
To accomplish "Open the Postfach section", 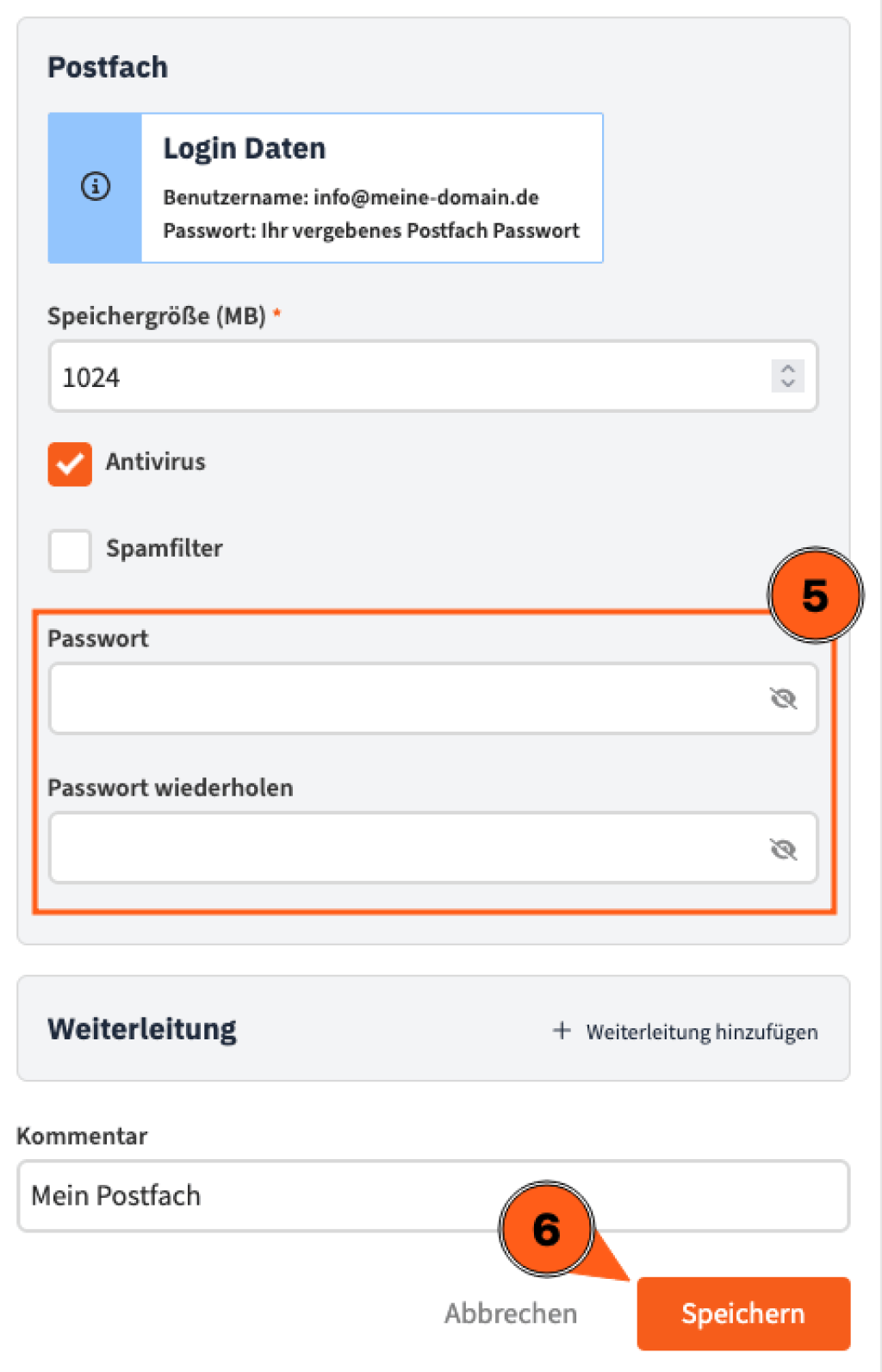I will coord(108,66).
